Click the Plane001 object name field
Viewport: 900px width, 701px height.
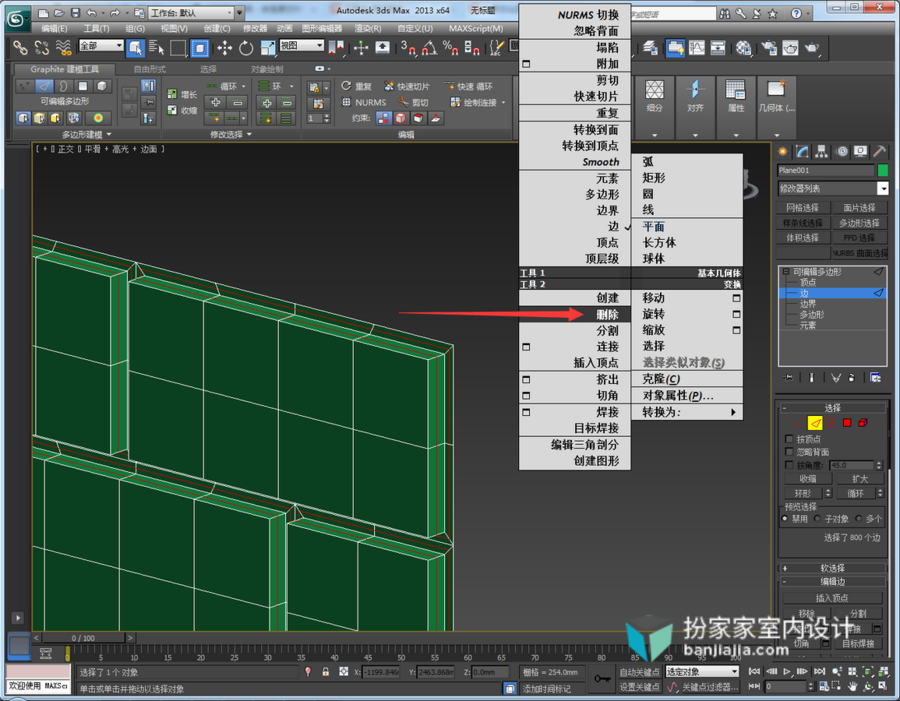[825, 170]
